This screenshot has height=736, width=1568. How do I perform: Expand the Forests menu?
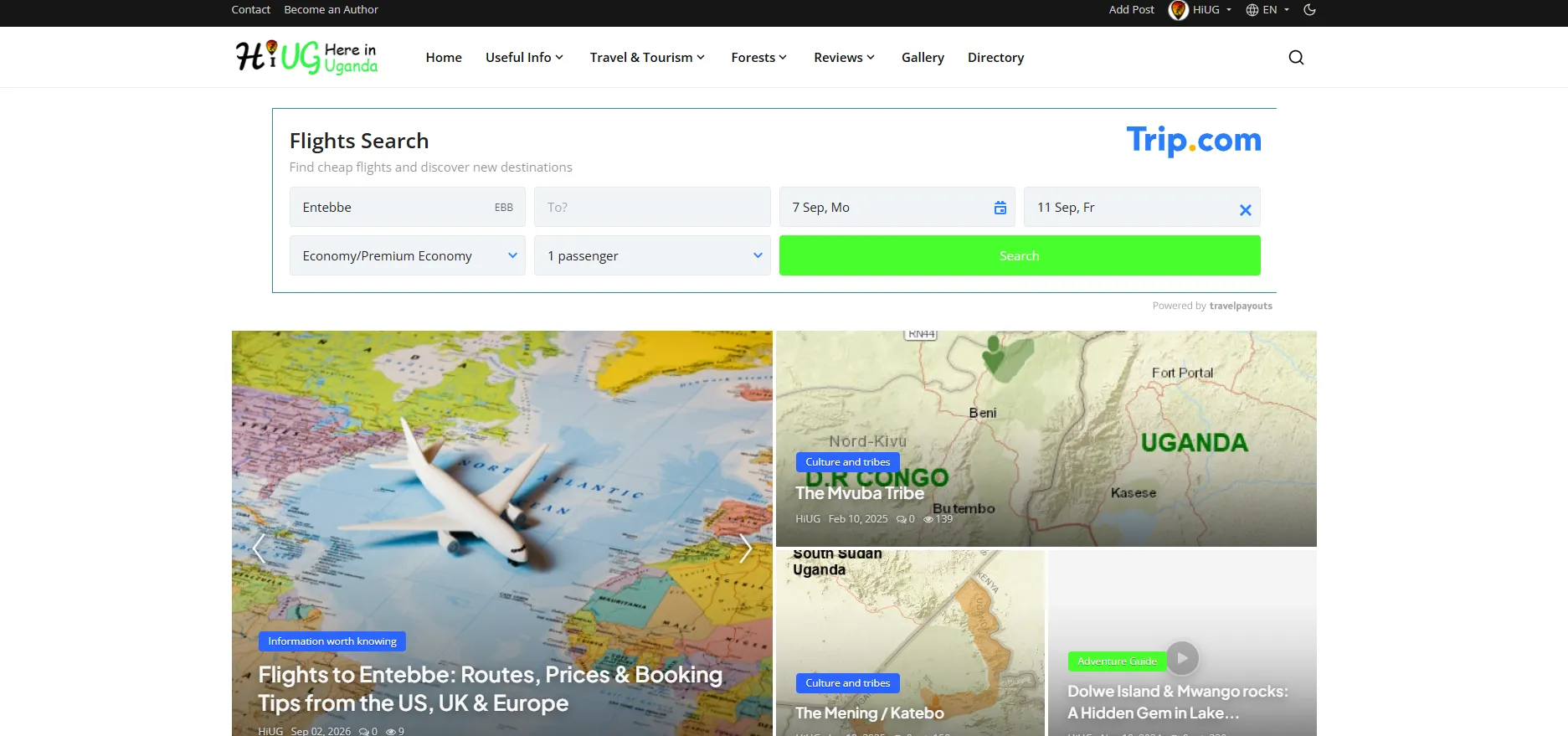coord(758,57)
